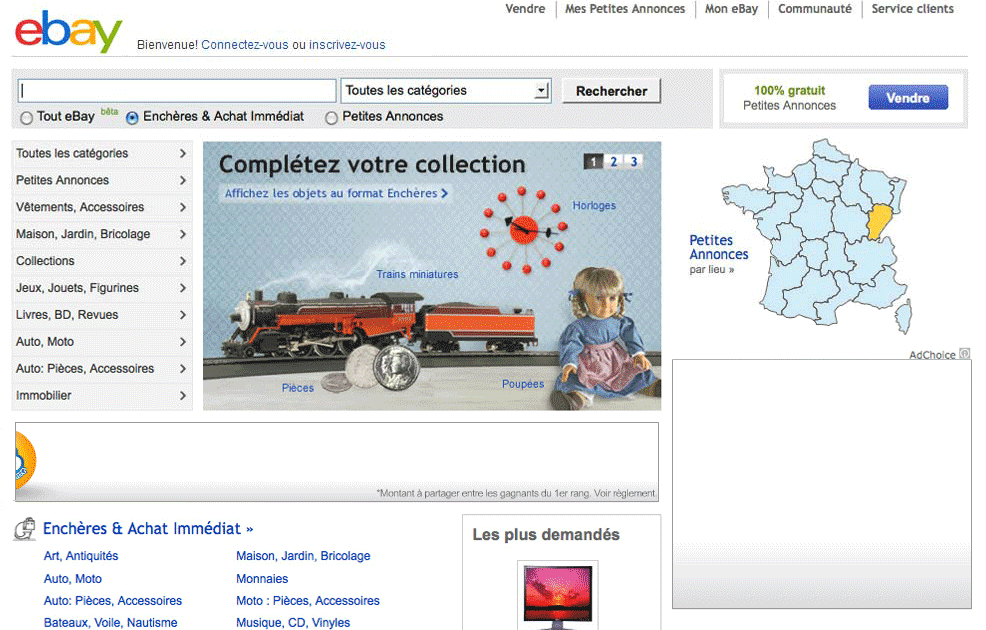Select the Tout eBay radio option
Screen dimensions: 986x630
point(26,118)
